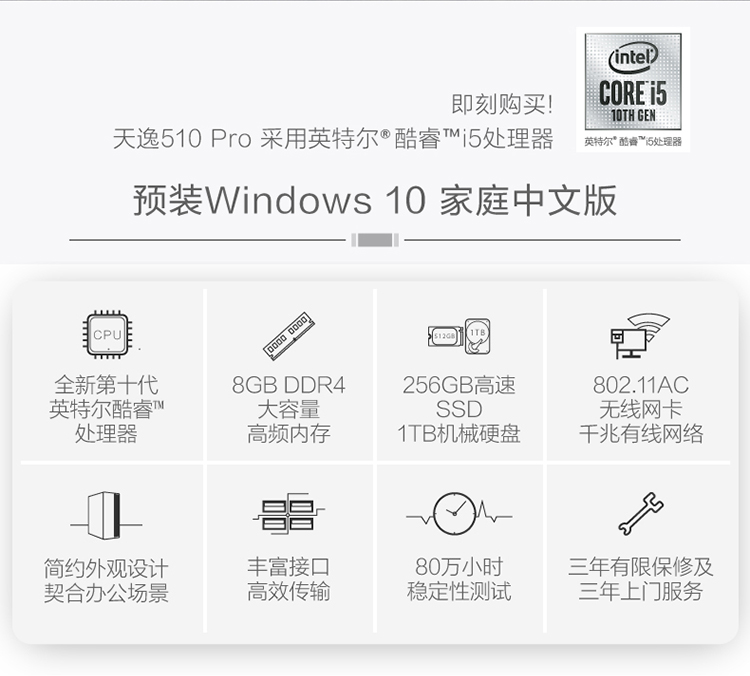
Task: Click the 预装Windows 10 家庭中文版 heading
Action: [375, 200]
